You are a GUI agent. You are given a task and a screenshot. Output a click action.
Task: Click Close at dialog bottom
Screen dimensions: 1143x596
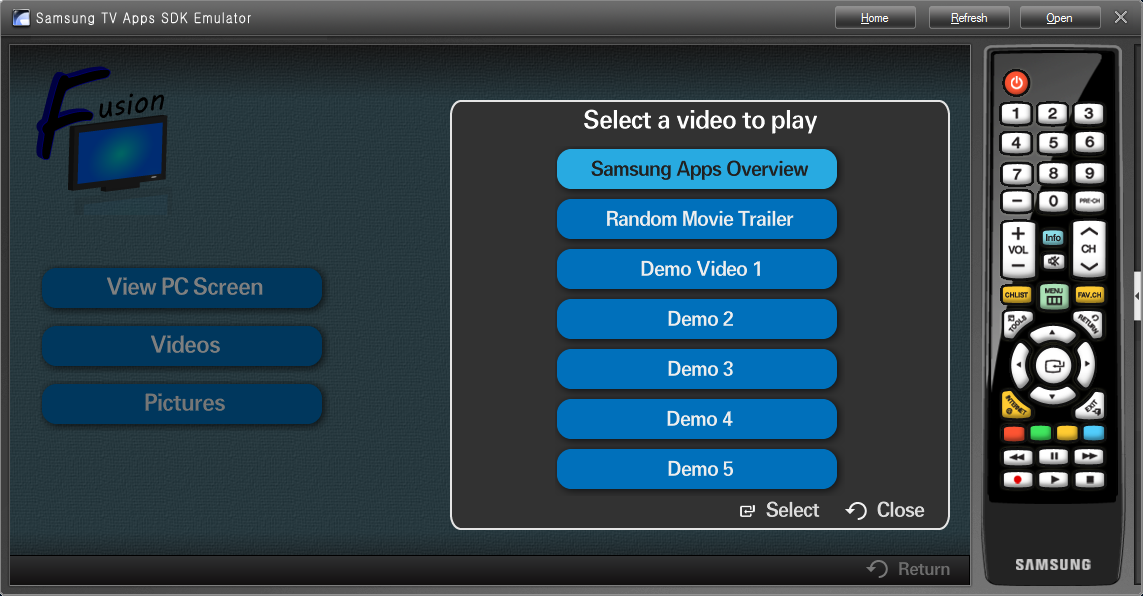[x=885, y=510]
